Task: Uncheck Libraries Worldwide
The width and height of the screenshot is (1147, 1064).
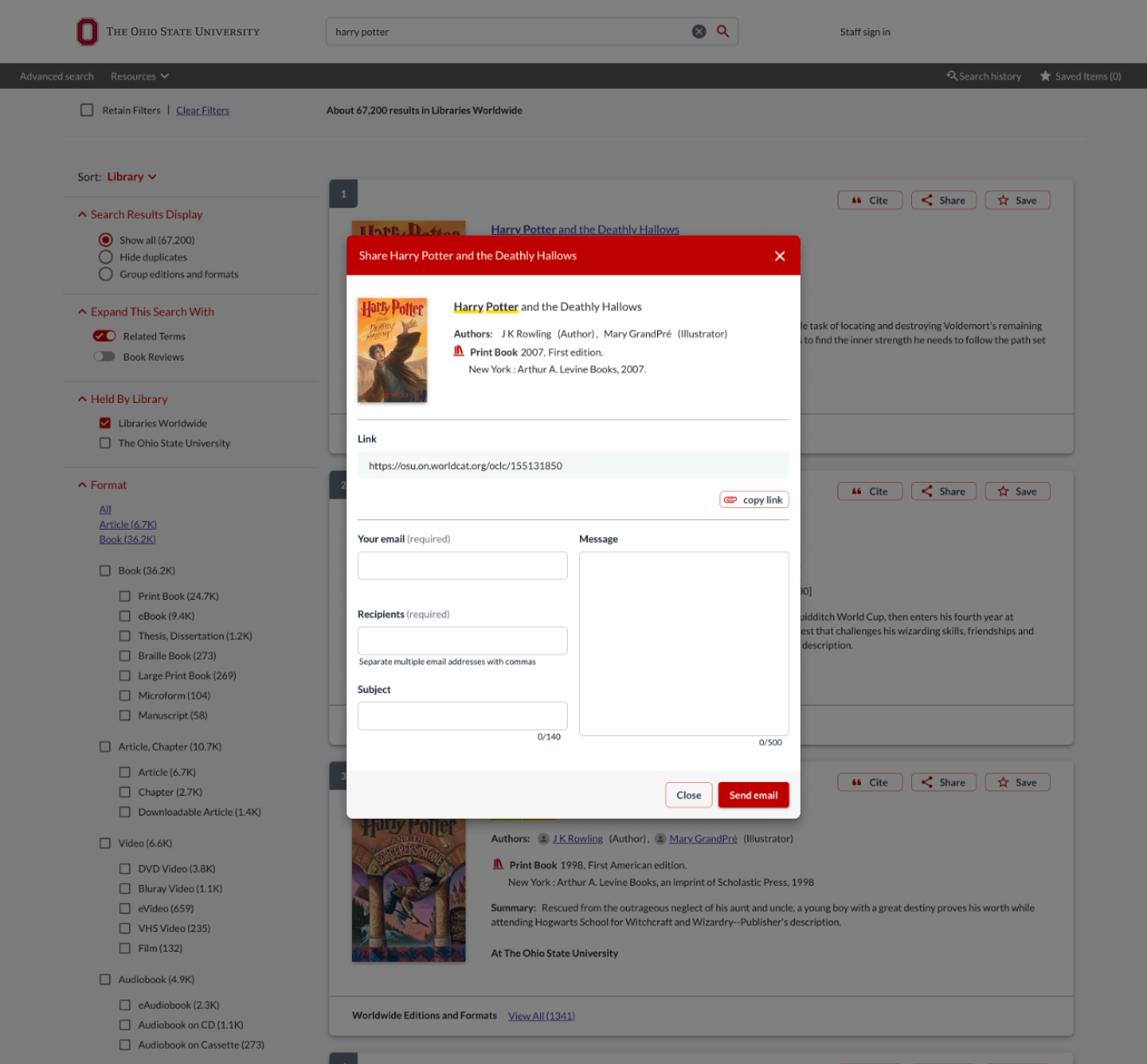Action: click(105, 423)
